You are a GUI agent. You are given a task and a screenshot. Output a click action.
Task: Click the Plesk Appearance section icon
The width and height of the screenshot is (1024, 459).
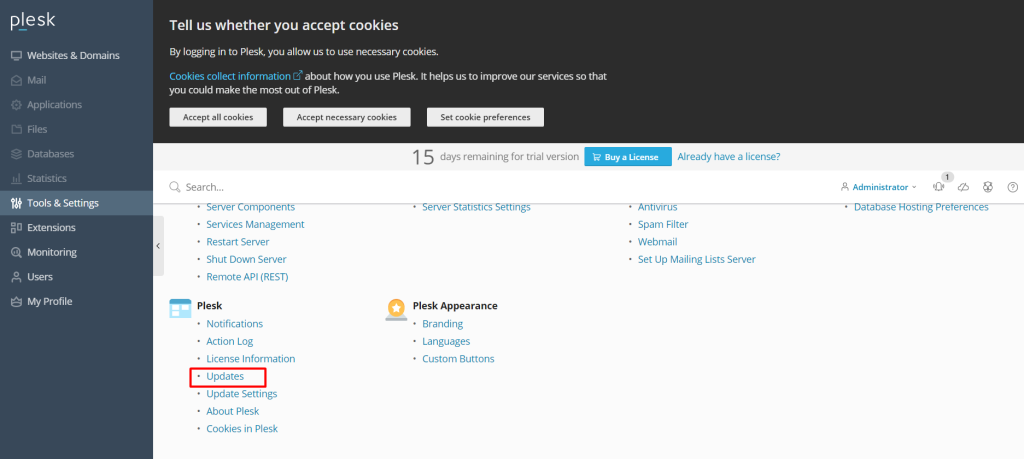396,309
